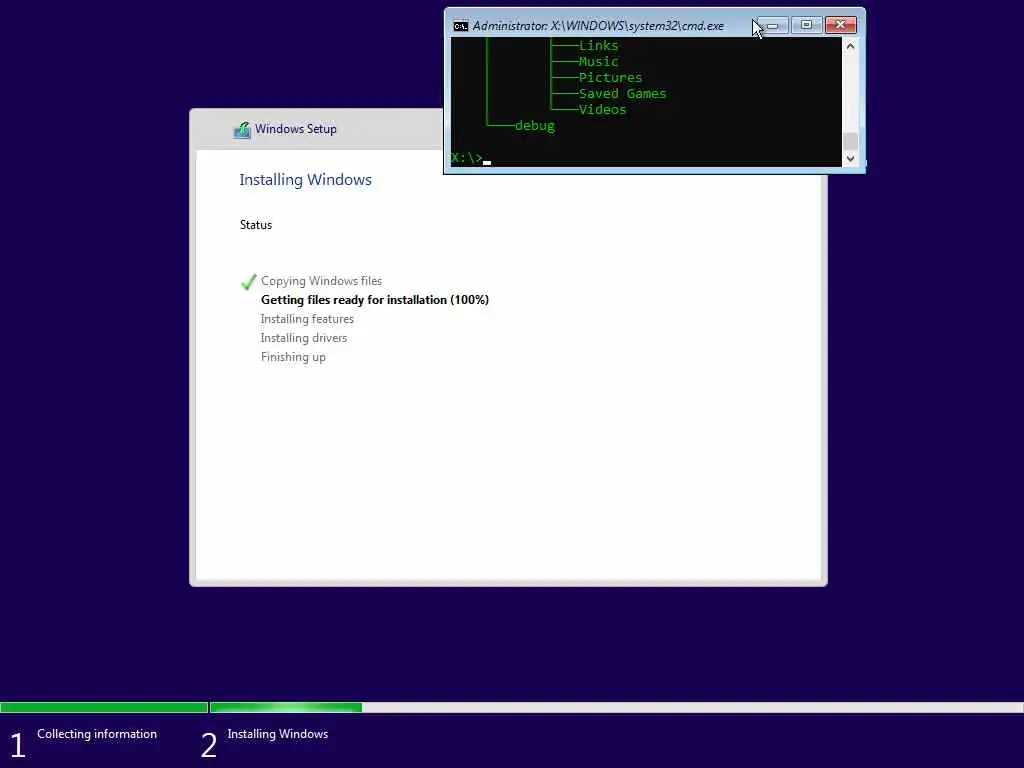Click the Pictures folder in tree output
This screenshot has width=1024, height=768.
pos(610,78)
